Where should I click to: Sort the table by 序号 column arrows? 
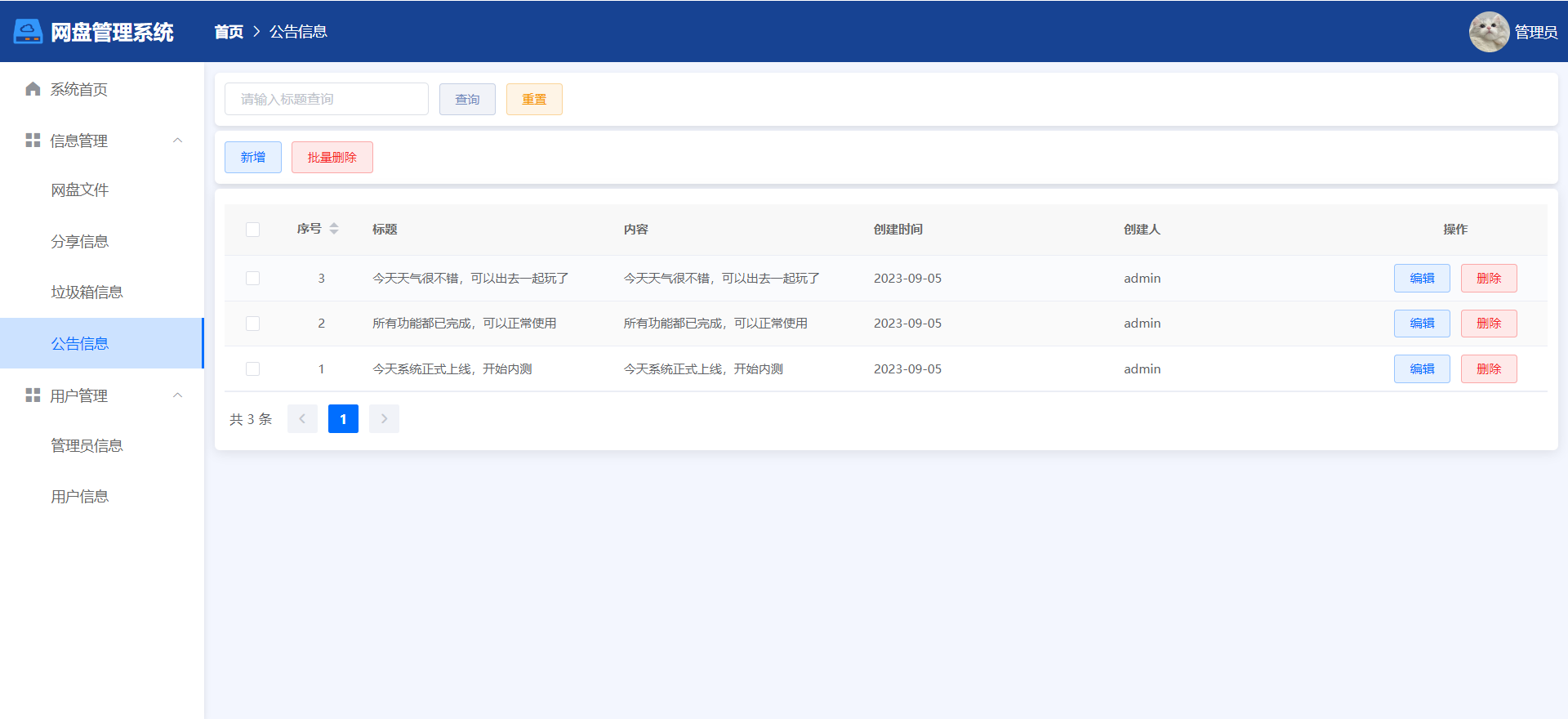pos(334,229)
